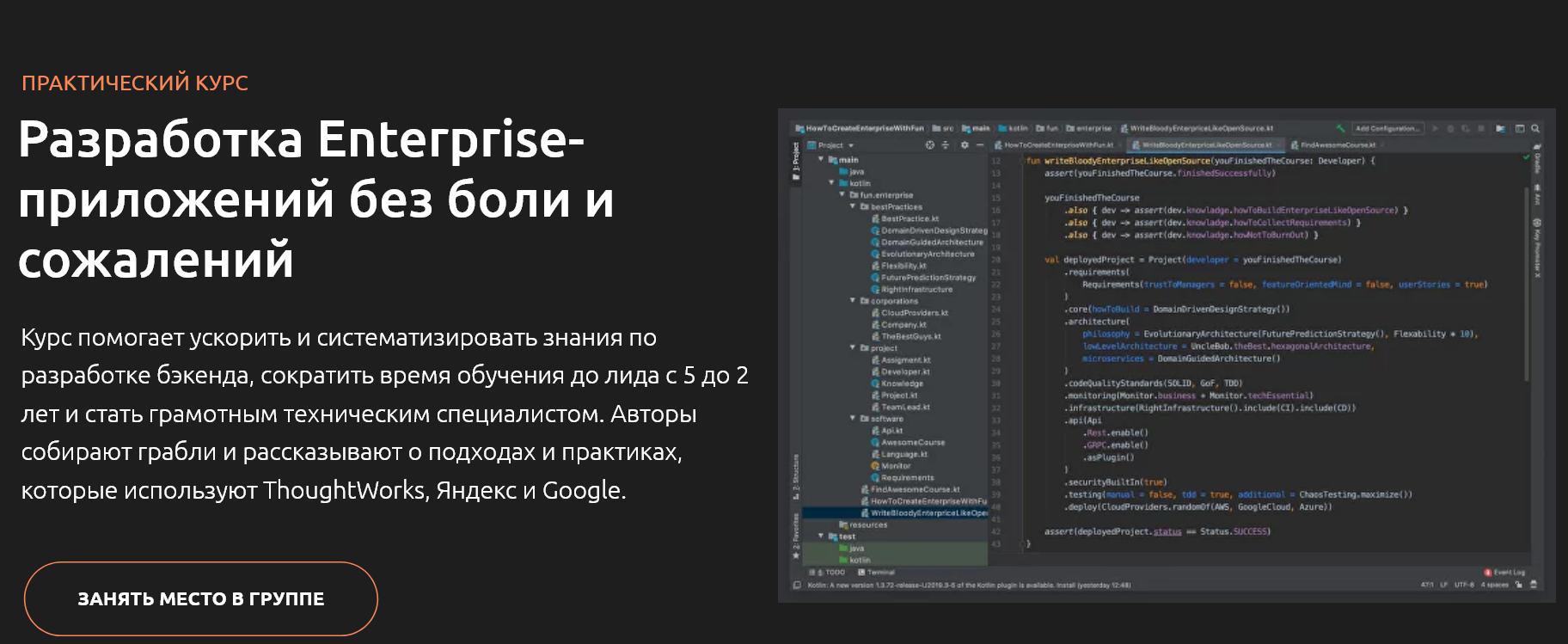Click the AwesomeCourse class icon
Screen dimensions: 1568x644
[x=876, y=443]
